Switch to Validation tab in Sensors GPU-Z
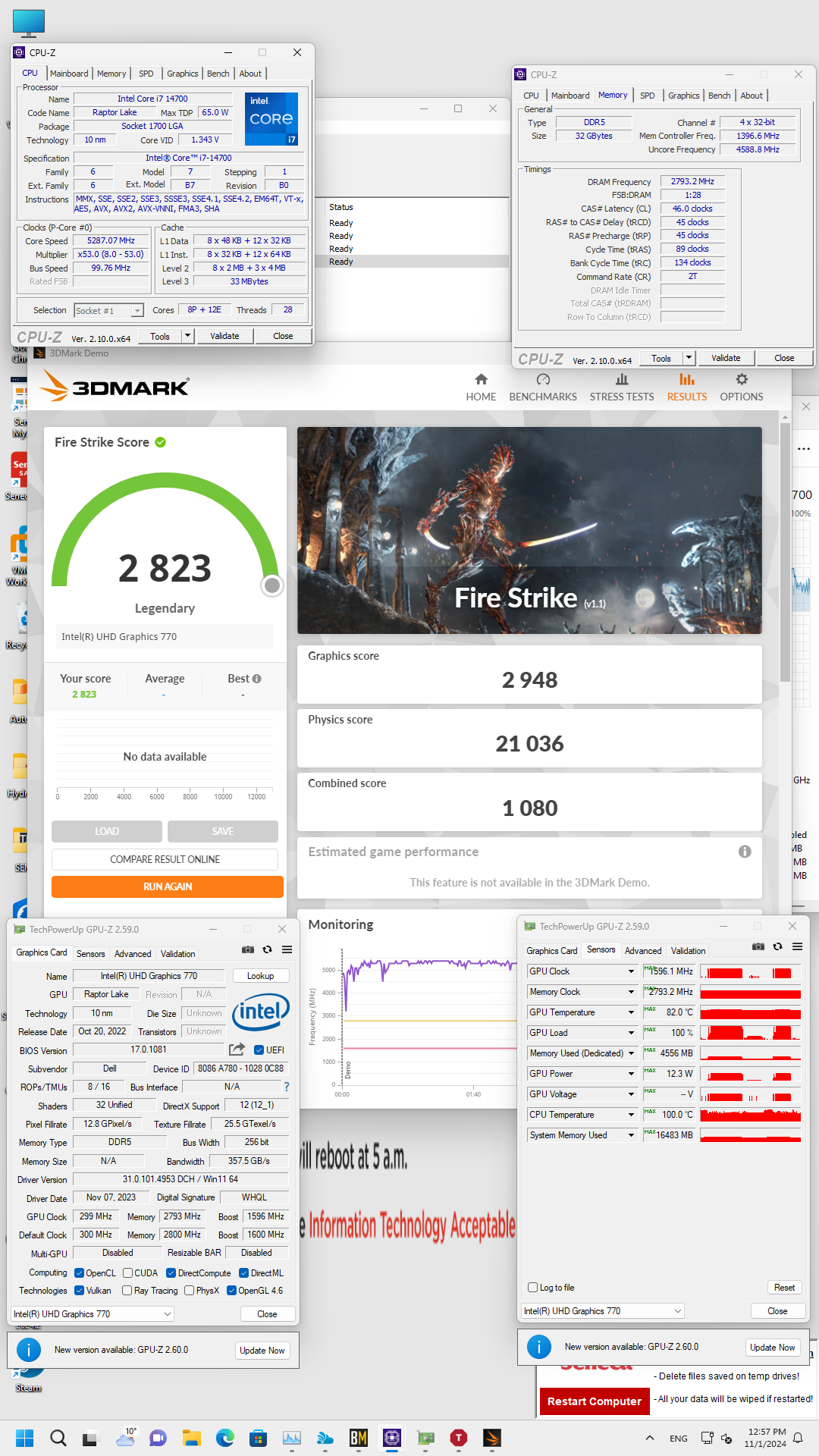 tap(688, 951)
